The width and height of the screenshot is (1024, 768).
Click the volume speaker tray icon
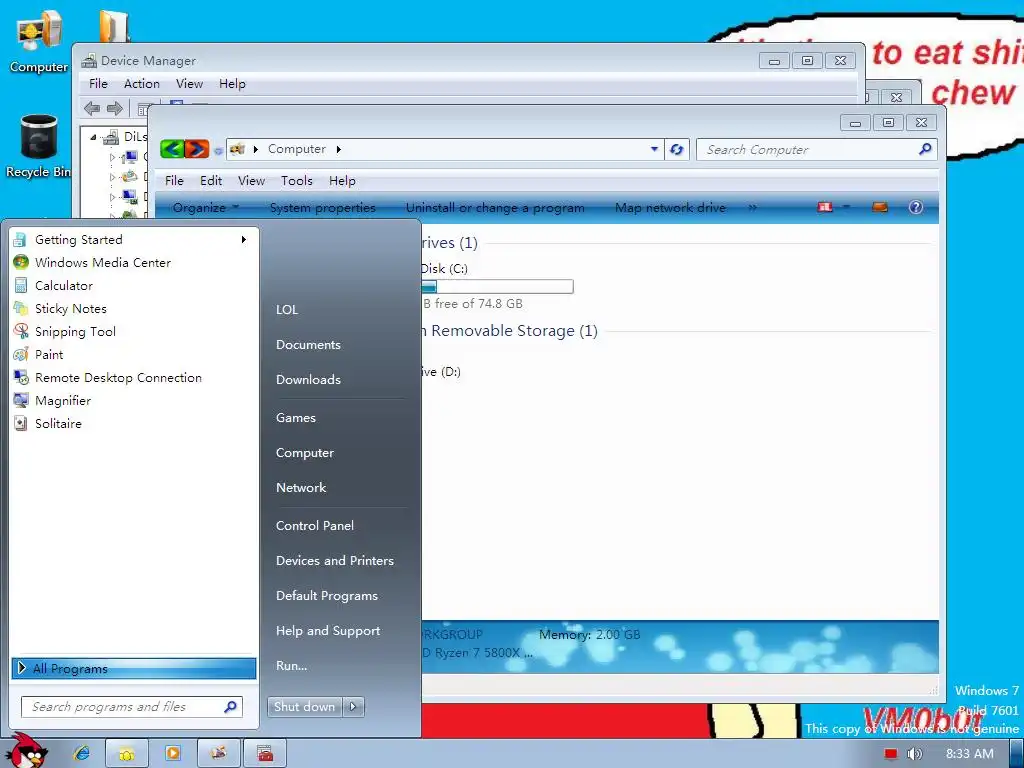(914, 754)
